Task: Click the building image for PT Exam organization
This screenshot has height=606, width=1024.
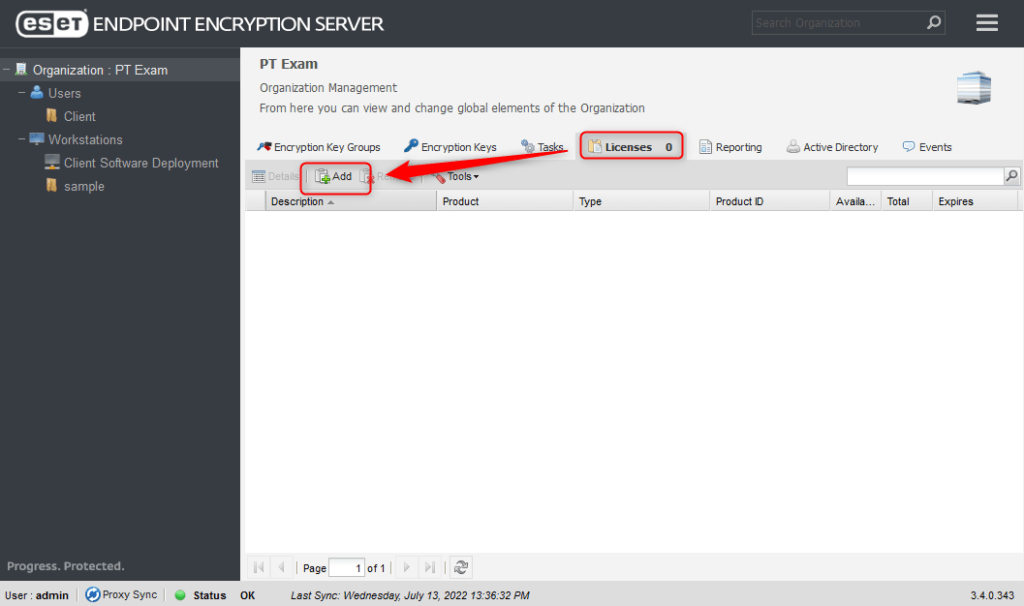Action: click(x=972, y=88)
